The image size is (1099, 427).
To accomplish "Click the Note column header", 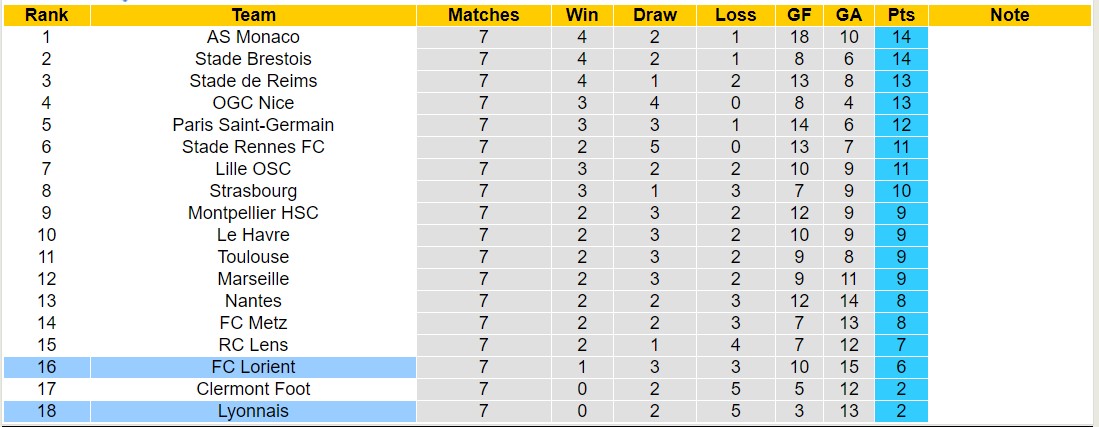I will 1010,15.
